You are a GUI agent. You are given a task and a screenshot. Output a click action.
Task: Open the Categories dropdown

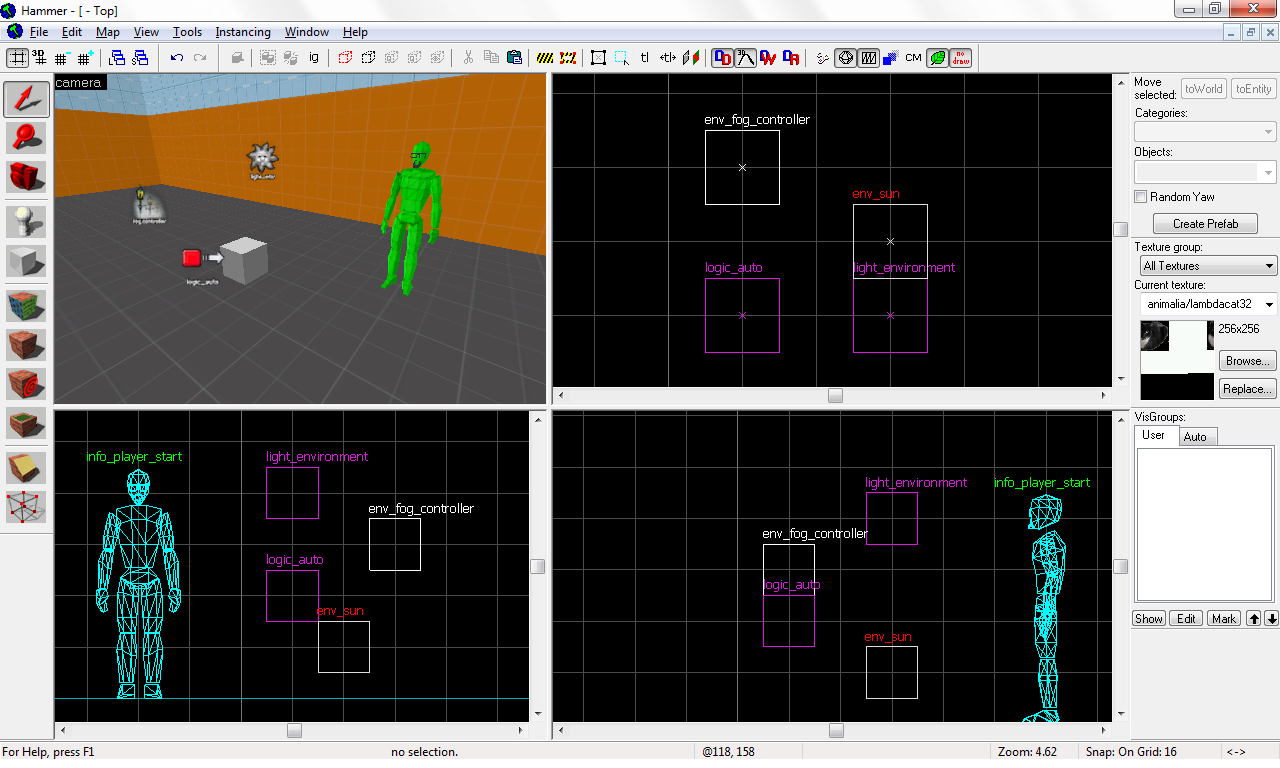pos(1205,131)
